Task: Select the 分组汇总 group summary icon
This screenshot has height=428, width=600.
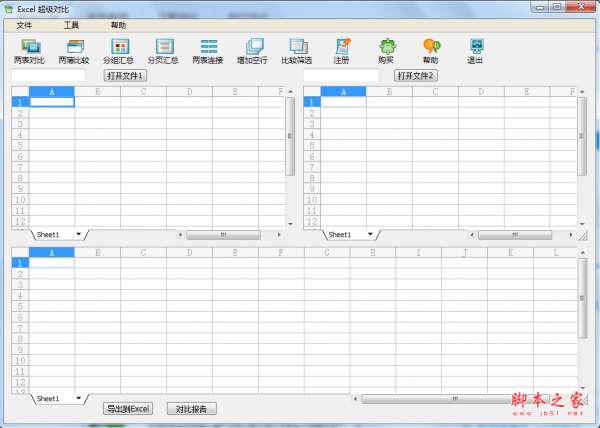Action: [119, 52]
